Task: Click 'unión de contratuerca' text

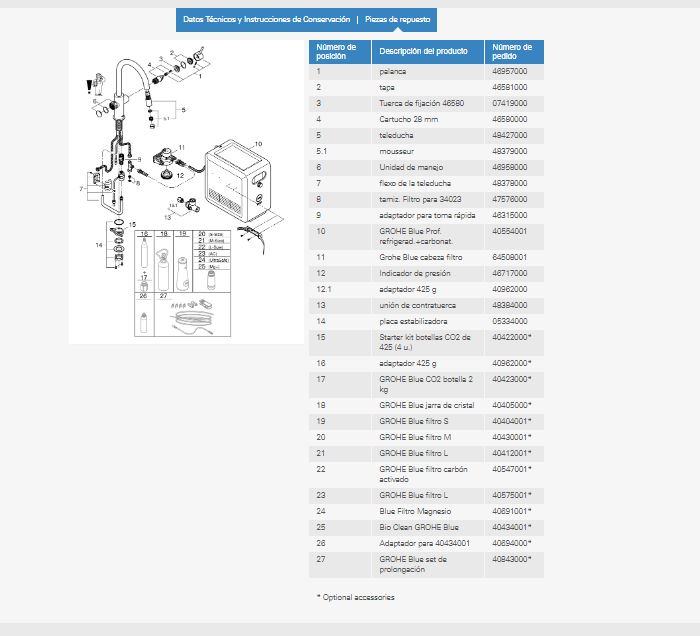Action: coord(417,306)
